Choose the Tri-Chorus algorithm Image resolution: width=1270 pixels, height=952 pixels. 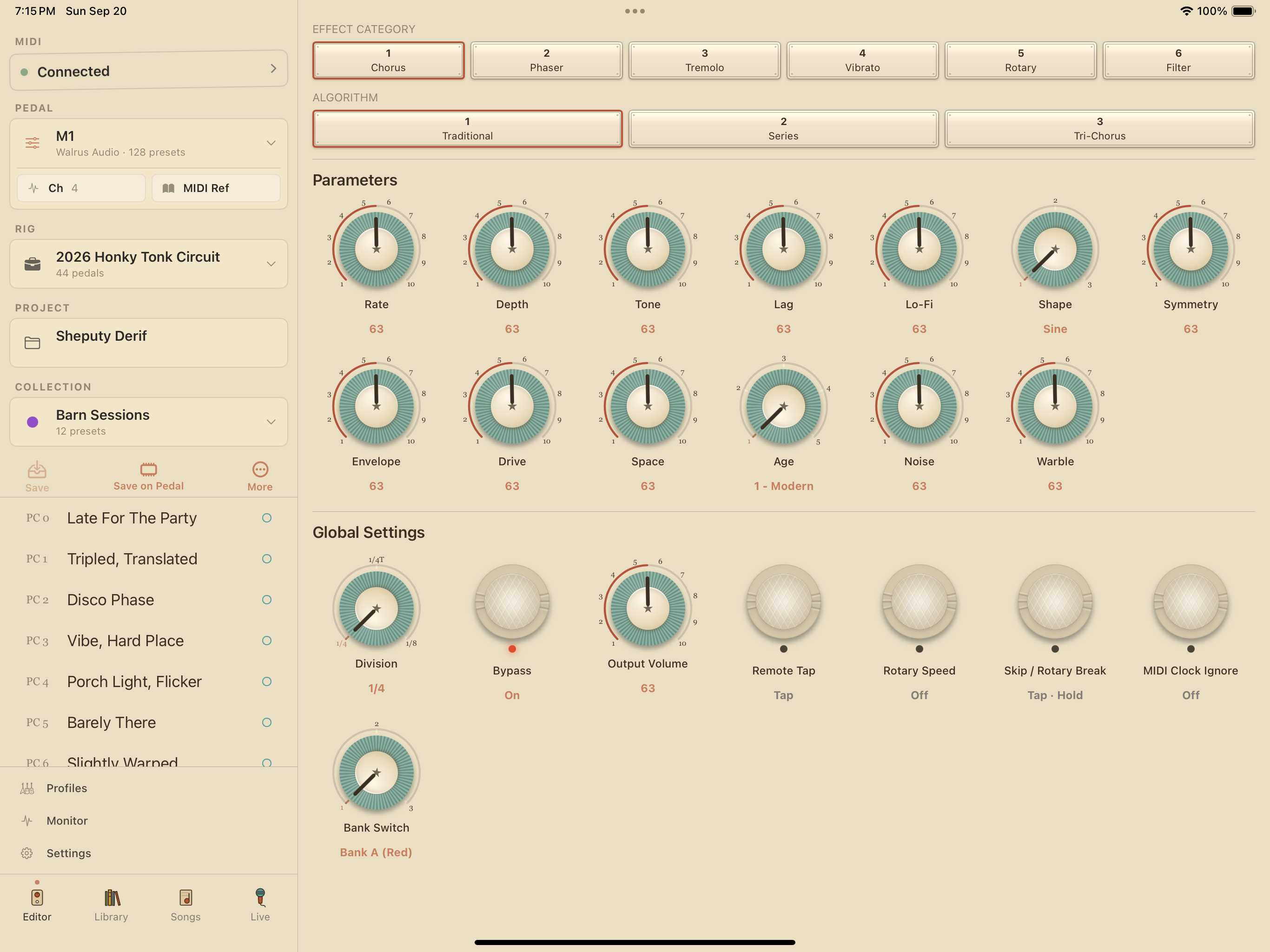tap(1099, 129)
